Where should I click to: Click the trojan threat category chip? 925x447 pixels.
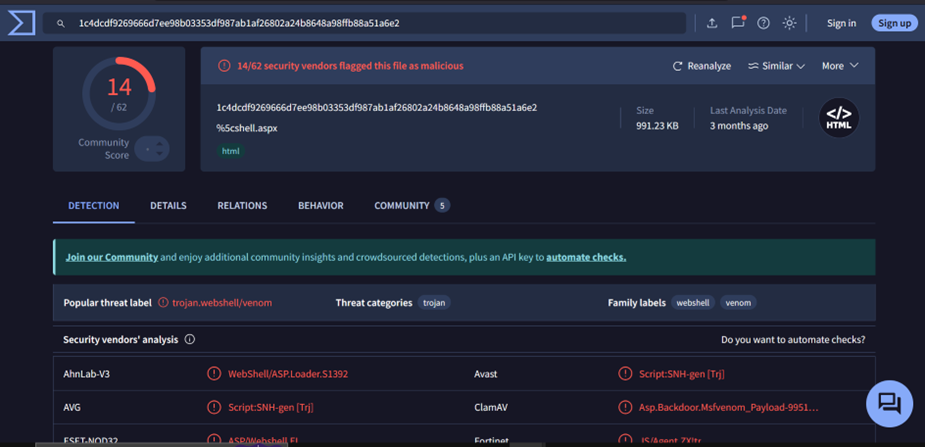click(x=434, y=303)
